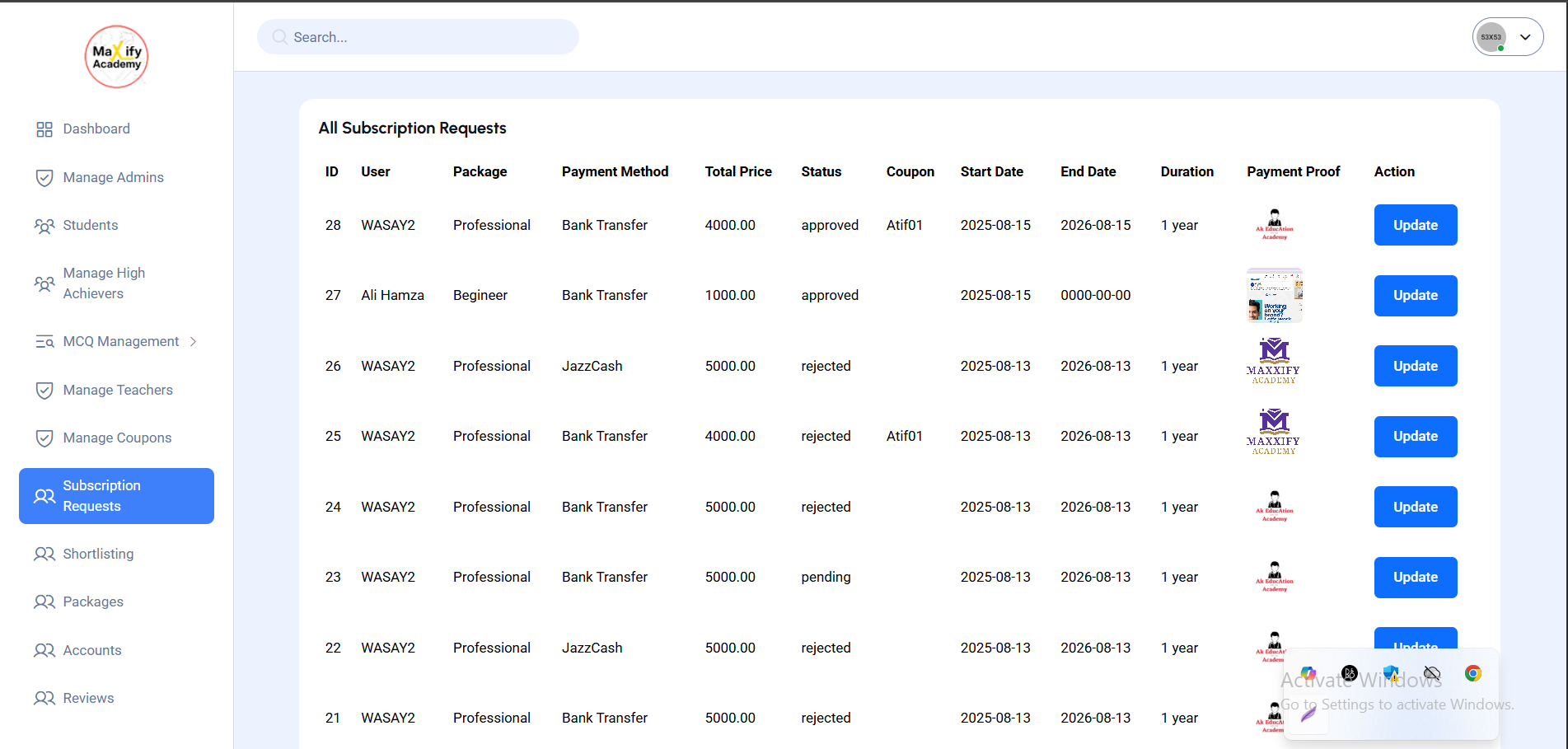The width and height of the screenshot is (1568, 749).
Task: Open payment proof thumbnail for ID 27
Action: [x=1274, y=295]
